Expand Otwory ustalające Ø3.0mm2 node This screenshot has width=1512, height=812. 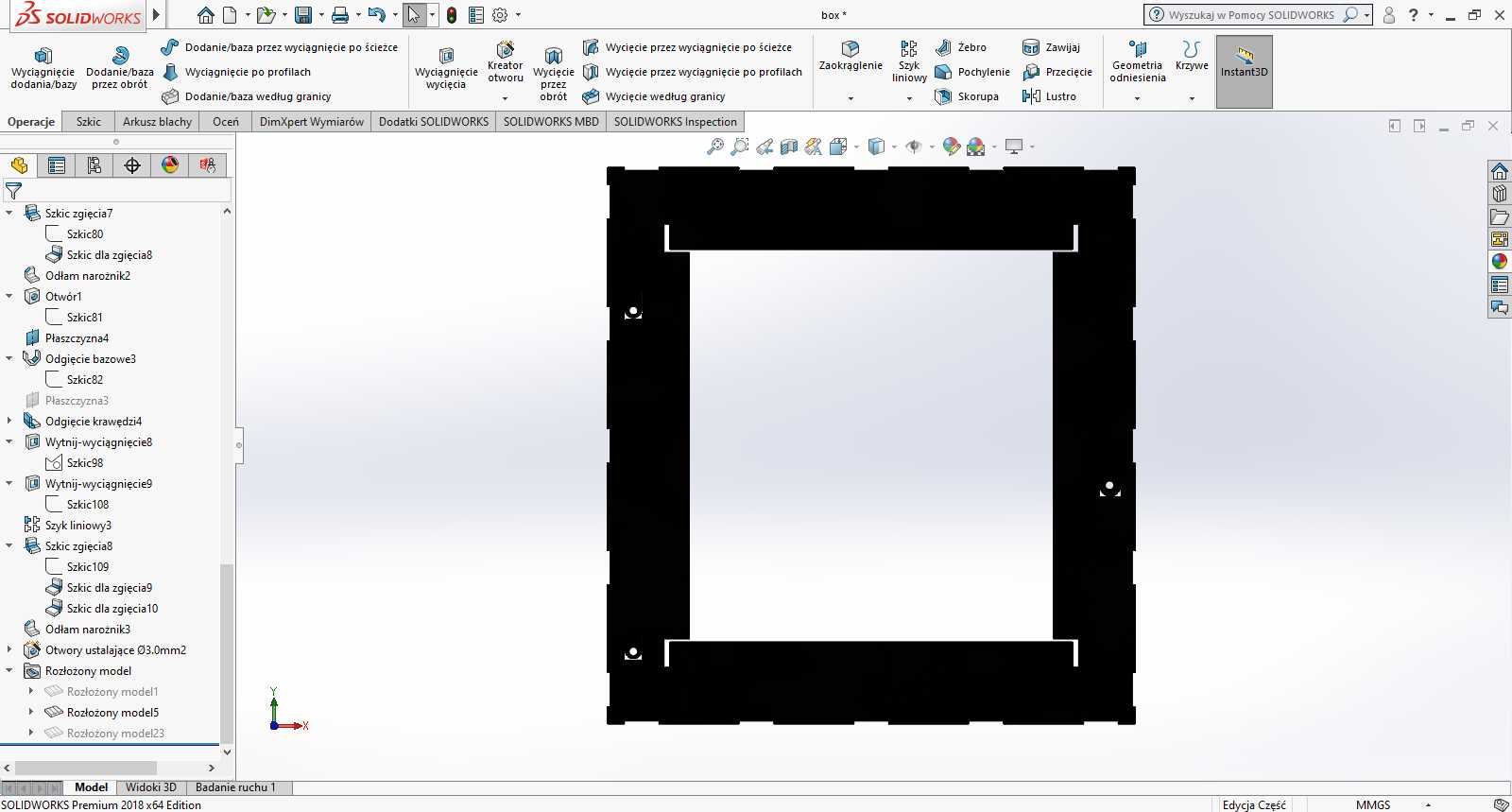click(x=9, y=649)
